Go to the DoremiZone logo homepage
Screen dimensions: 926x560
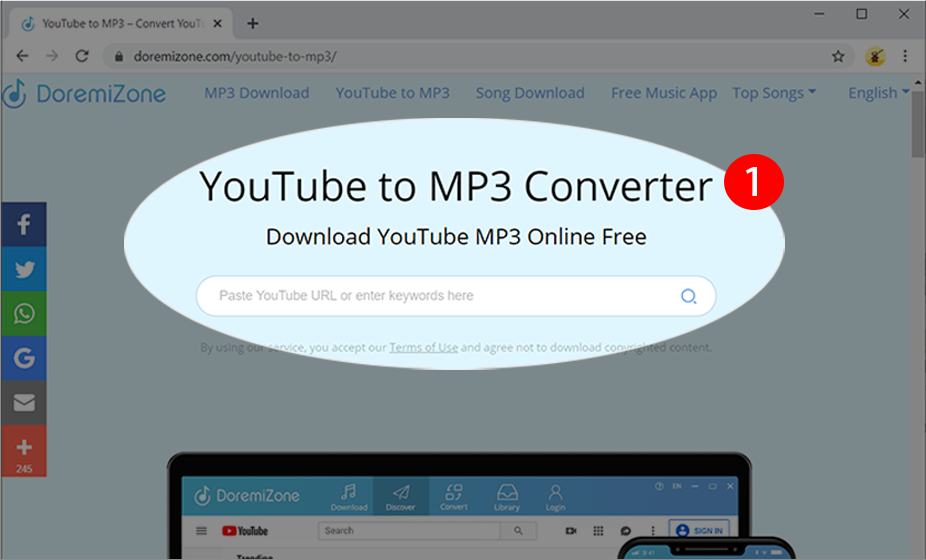click(84, 93)
